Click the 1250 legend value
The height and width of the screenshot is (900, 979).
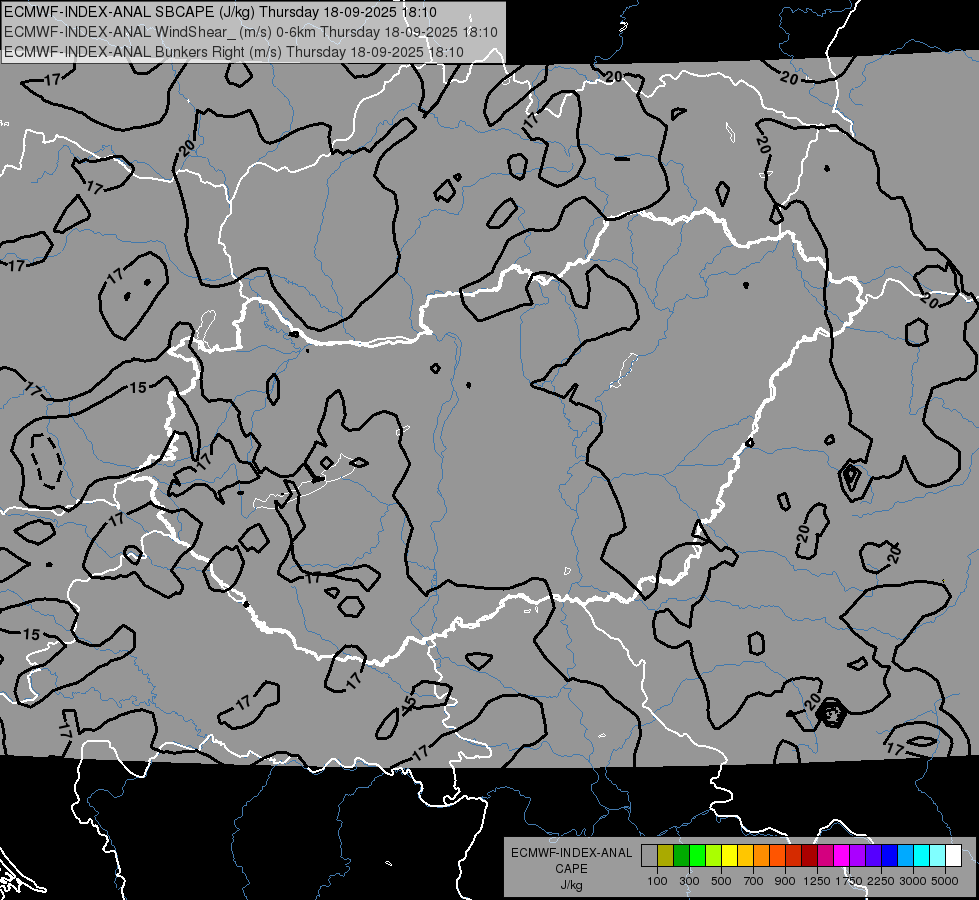click(817, 881)
